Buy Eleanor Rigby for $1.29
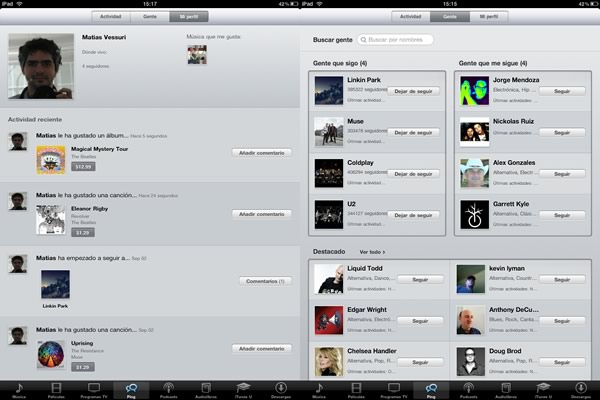The image size is (600, 400). (83, 232)
